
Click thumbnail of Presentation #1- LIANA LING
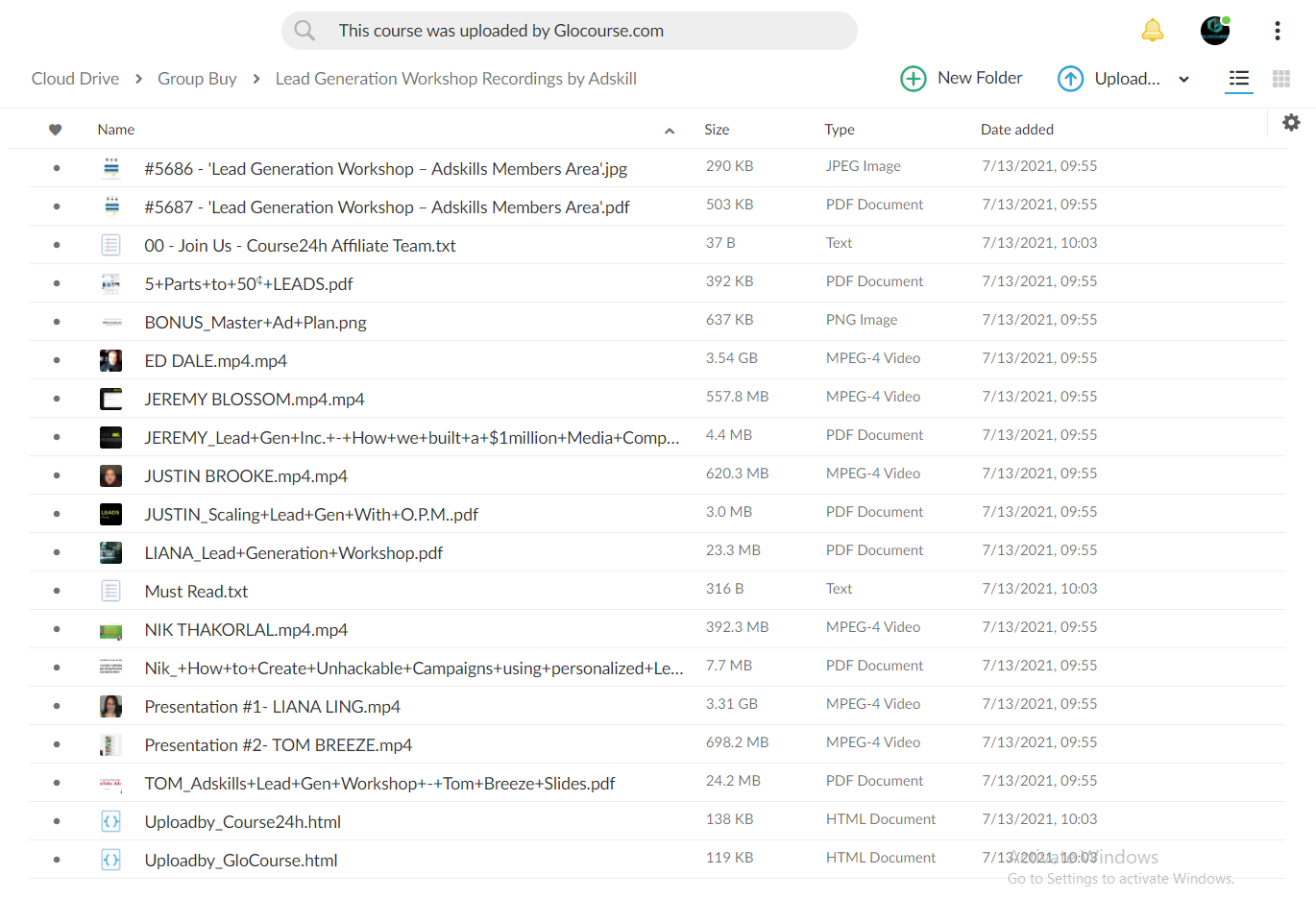pyautogui.click(x=111, y=706)
